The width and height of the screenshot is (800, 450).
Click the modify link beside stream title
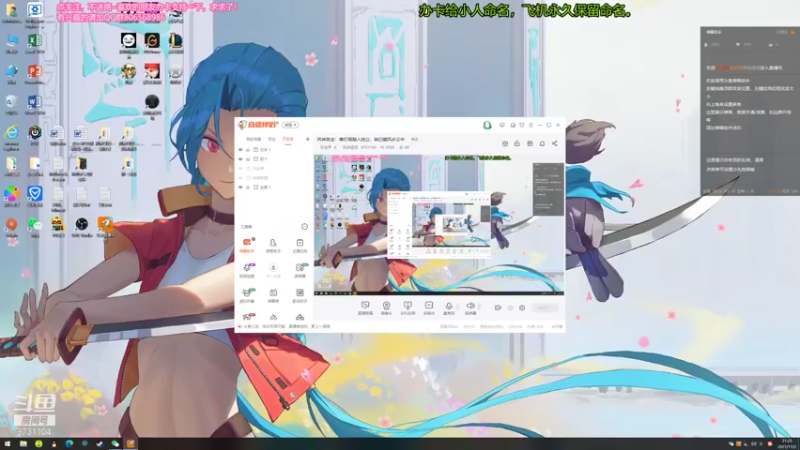[x=414, y=139]
